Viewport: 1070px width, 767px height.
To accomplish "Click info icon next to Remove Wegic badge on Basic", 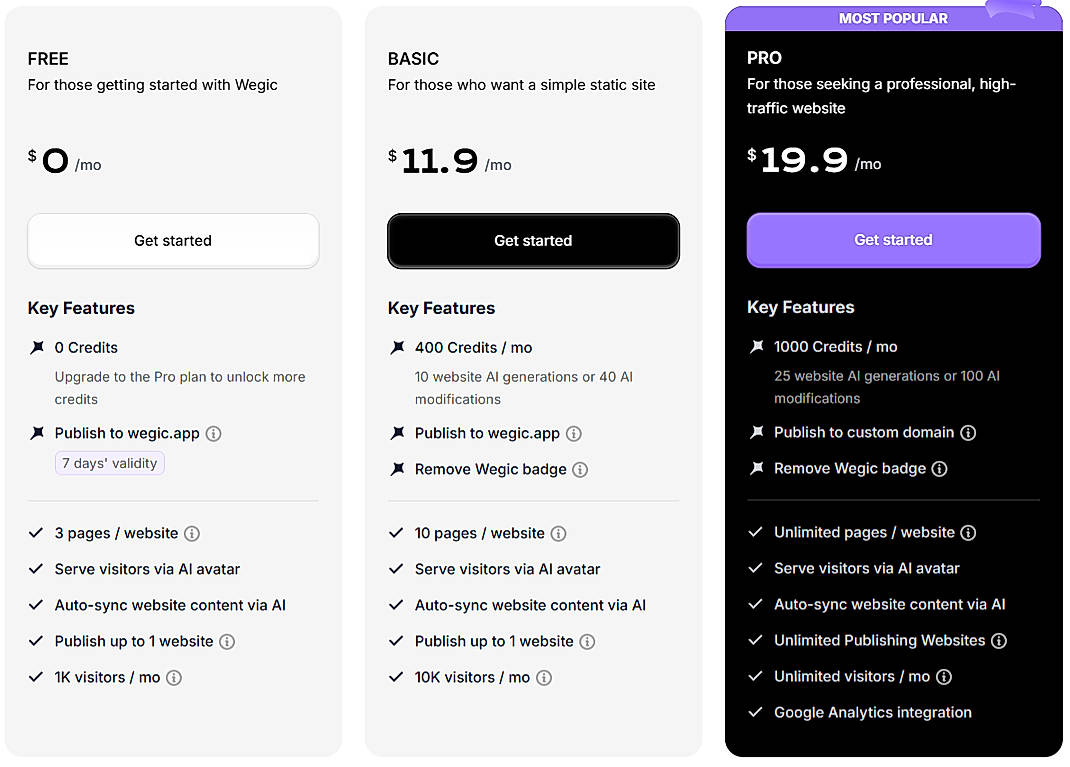I will [581, 469].
